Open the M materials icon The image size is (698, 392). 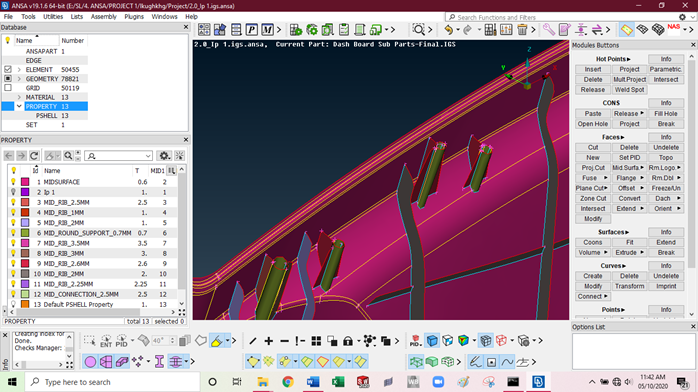coord(267,30)
